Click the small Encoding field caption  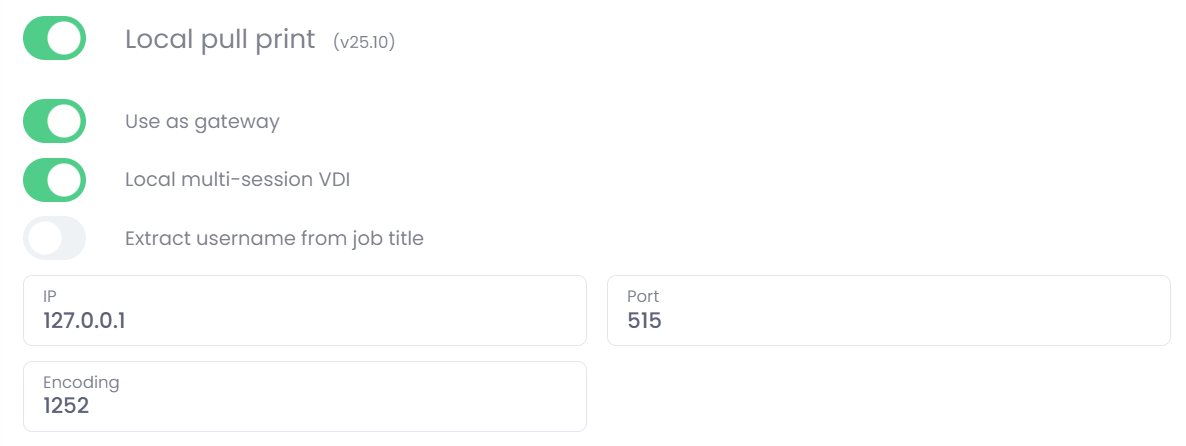(81, 382)
